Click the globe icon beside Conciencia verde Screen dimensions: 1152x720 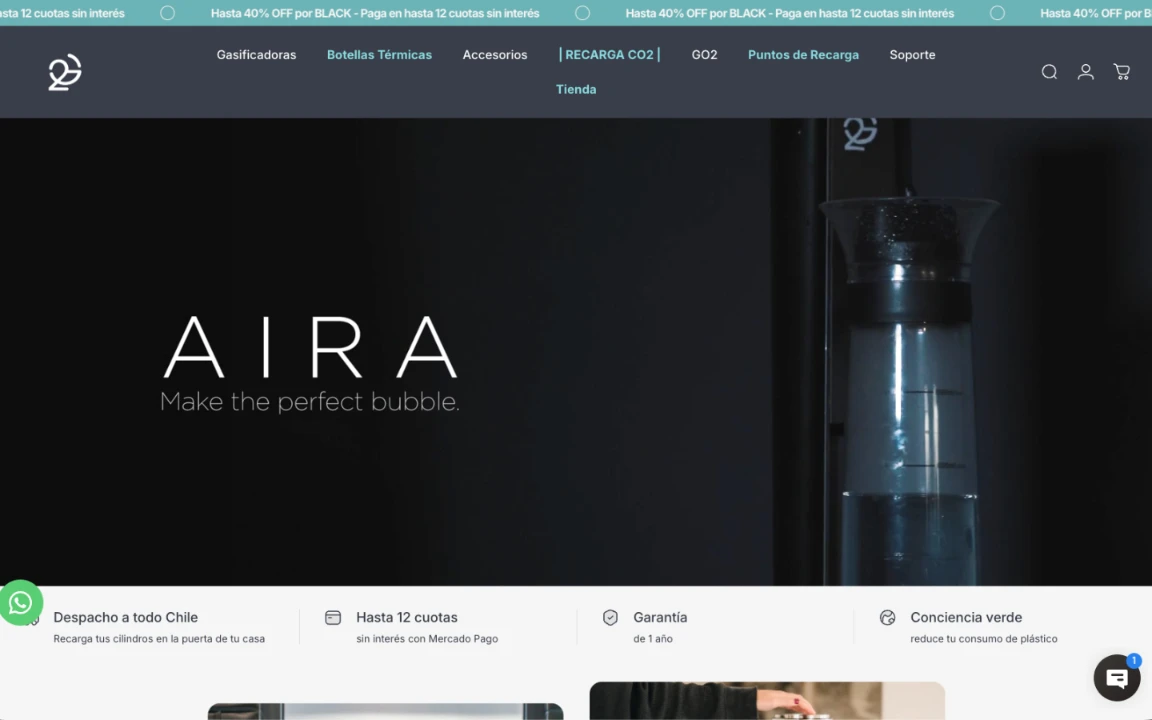[x=888, y=618]
